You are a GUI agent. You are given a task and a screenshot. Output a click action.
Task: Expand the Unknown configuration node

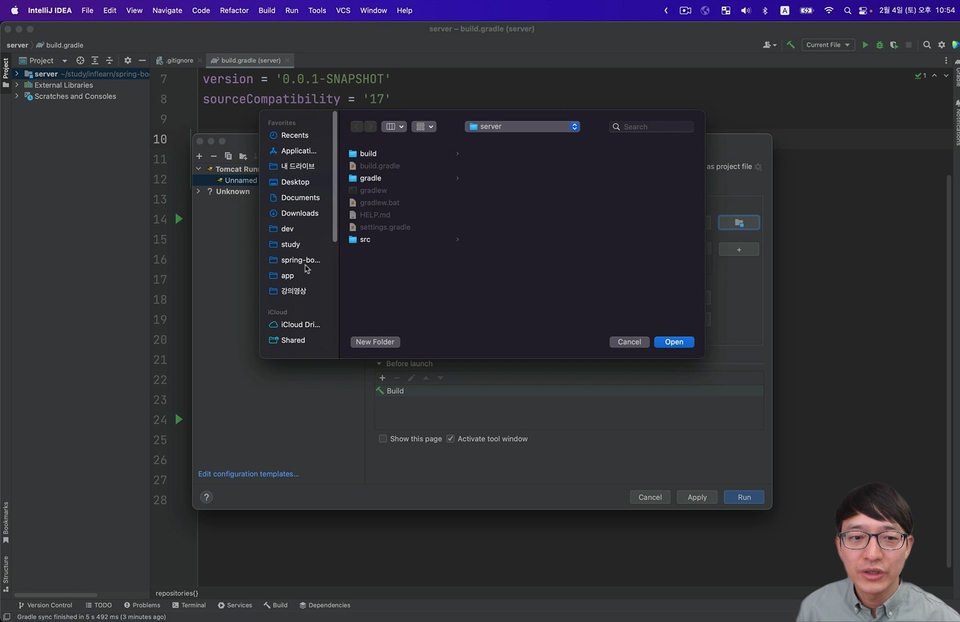click(x=198, y=192)
